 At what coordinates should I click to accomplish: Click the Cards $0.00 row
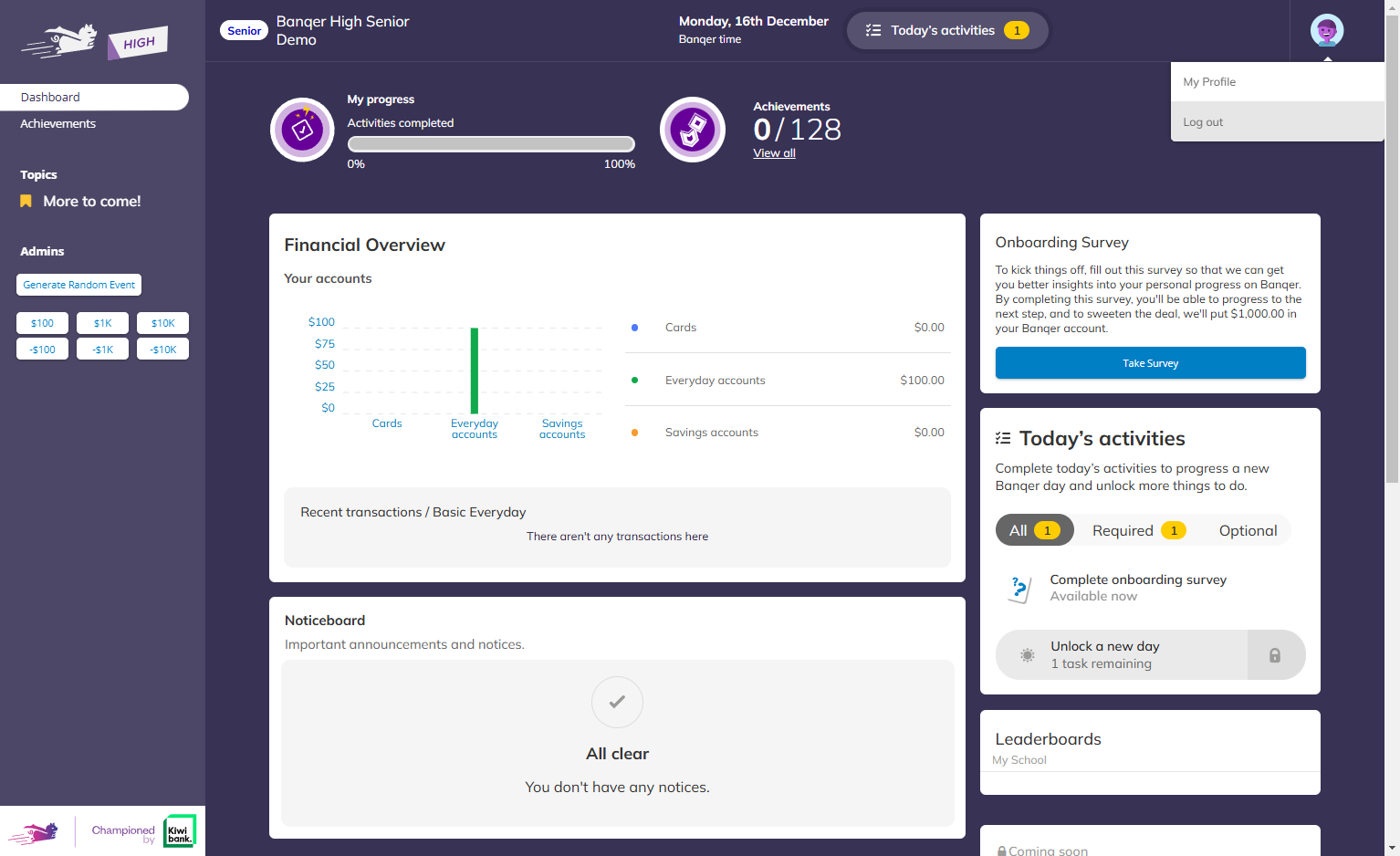[x=788, y=328]
